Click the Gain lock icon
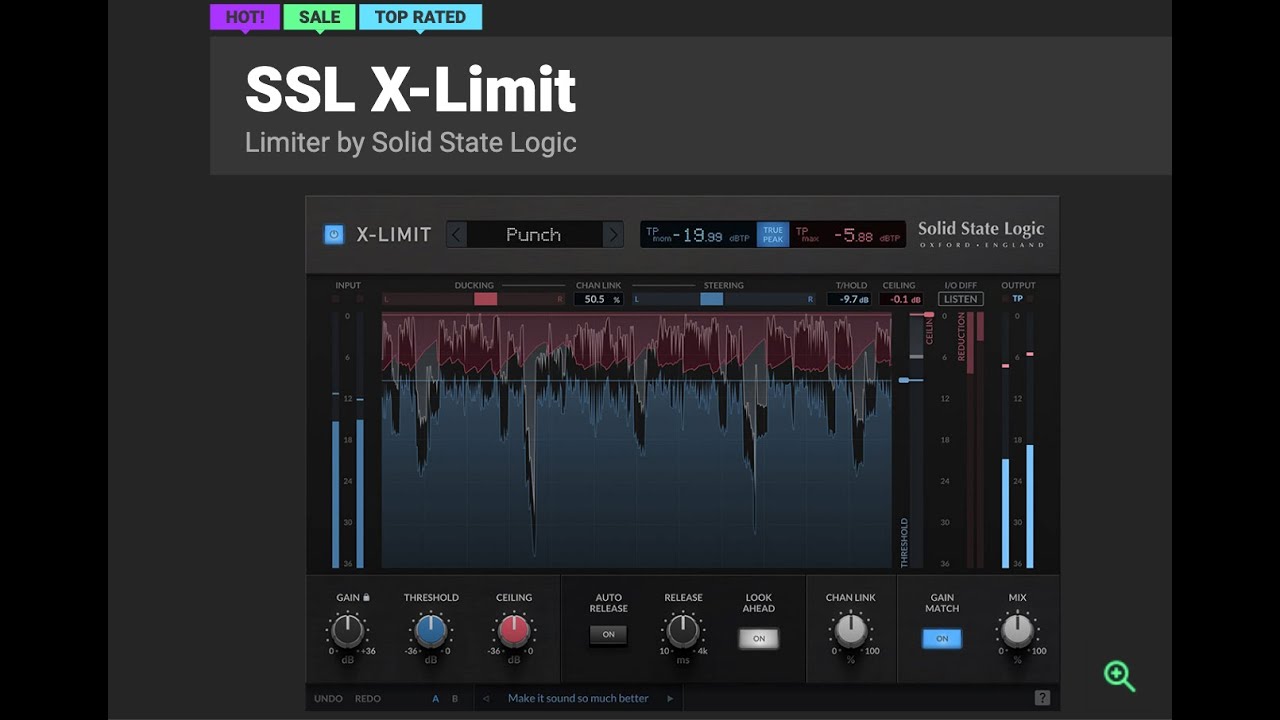The height and width of the screenshot is (720, 1280). tap(366, 597)
